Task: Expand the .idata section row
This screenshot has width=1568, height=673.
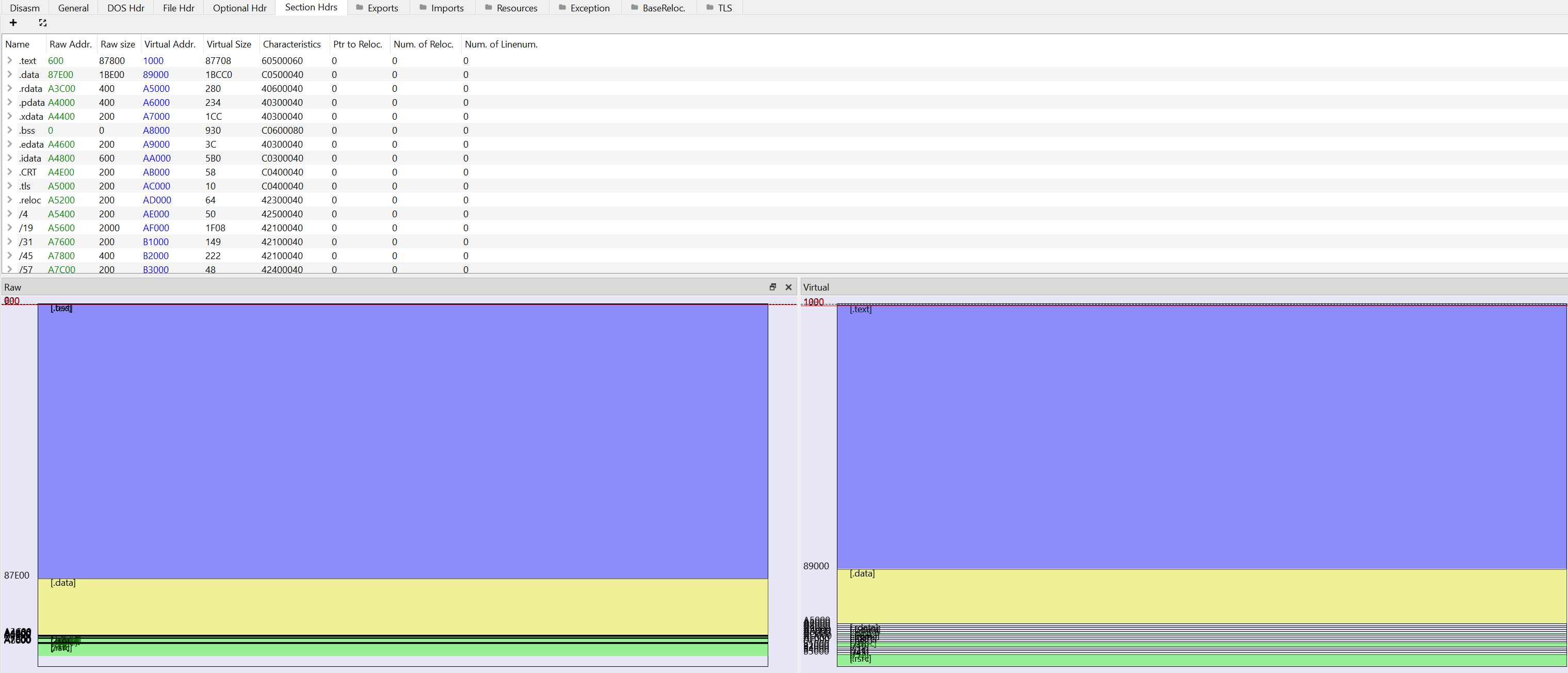Action: coord(10,158)
